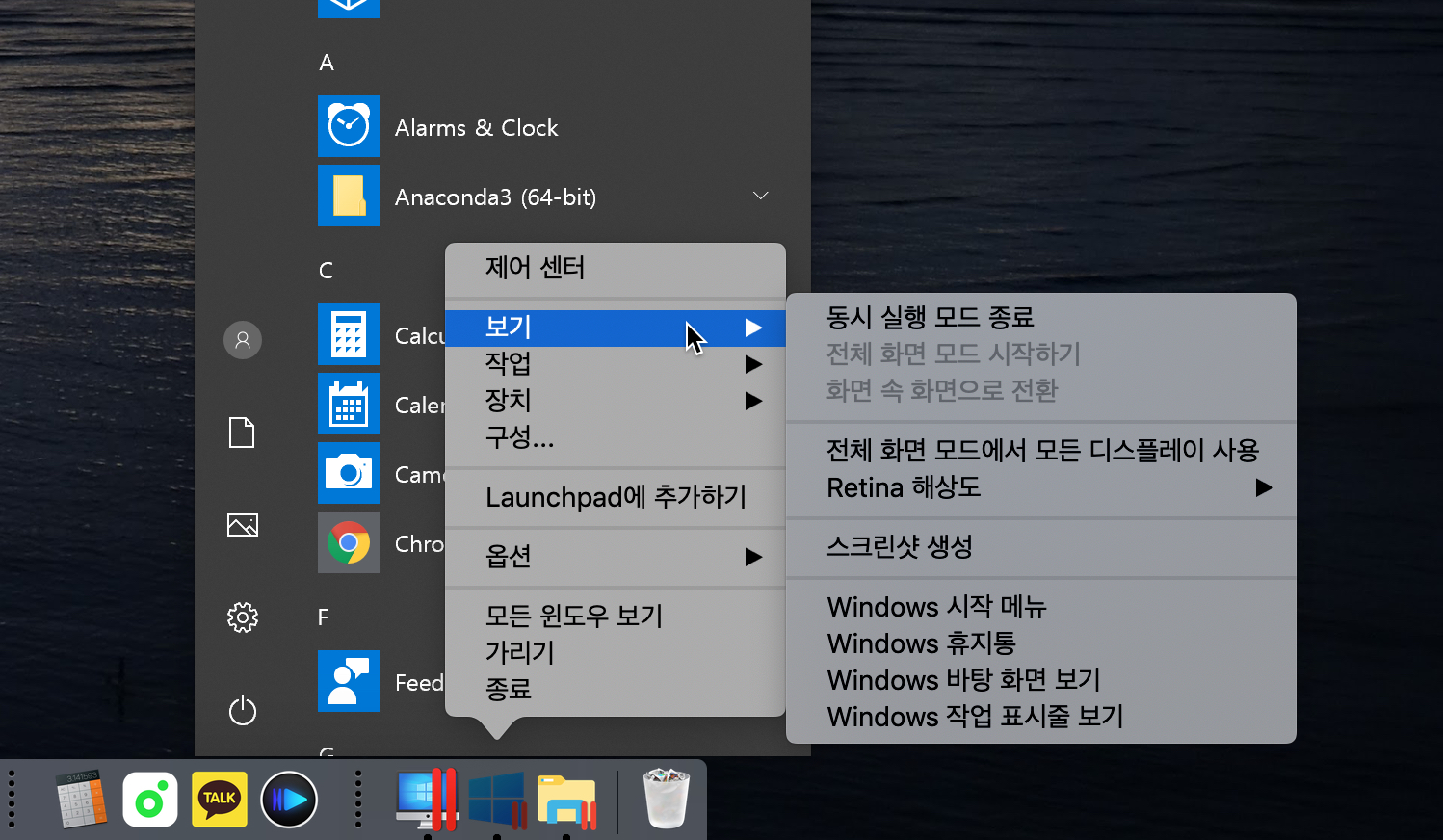Jump to letter F section header

click(324, 617)
